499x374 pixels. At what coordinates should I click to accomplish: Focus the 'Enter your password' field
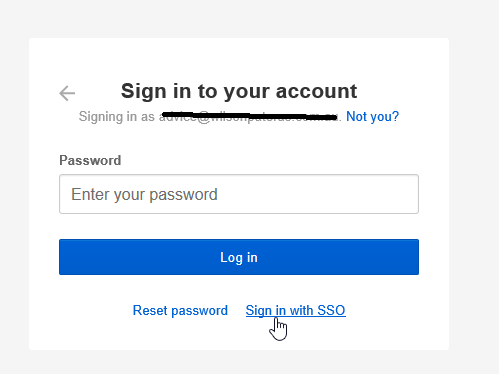(x=239, y=194)
